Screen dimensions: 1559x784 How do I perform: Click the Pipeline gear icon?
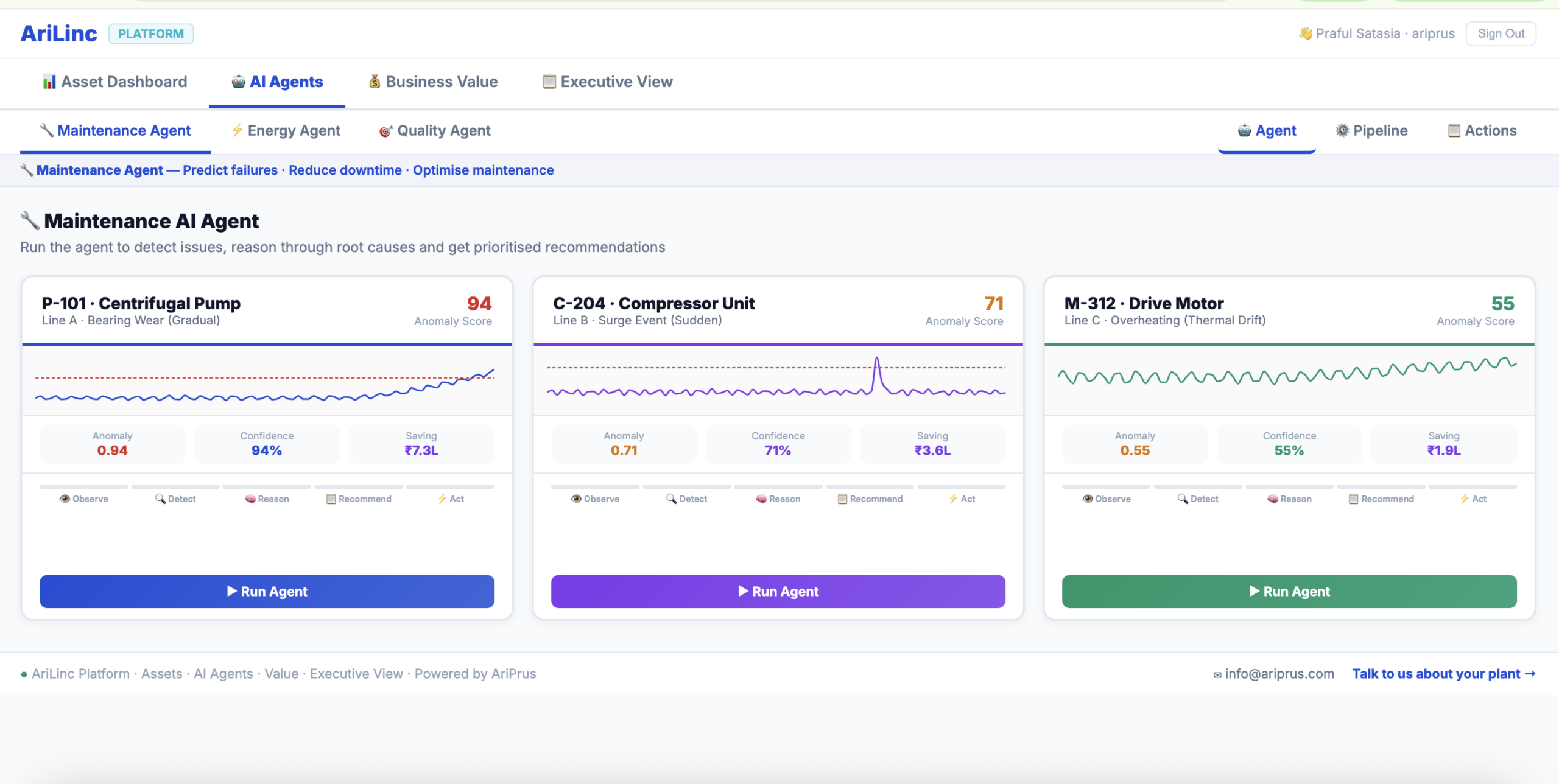click(x=1342, y=130)
